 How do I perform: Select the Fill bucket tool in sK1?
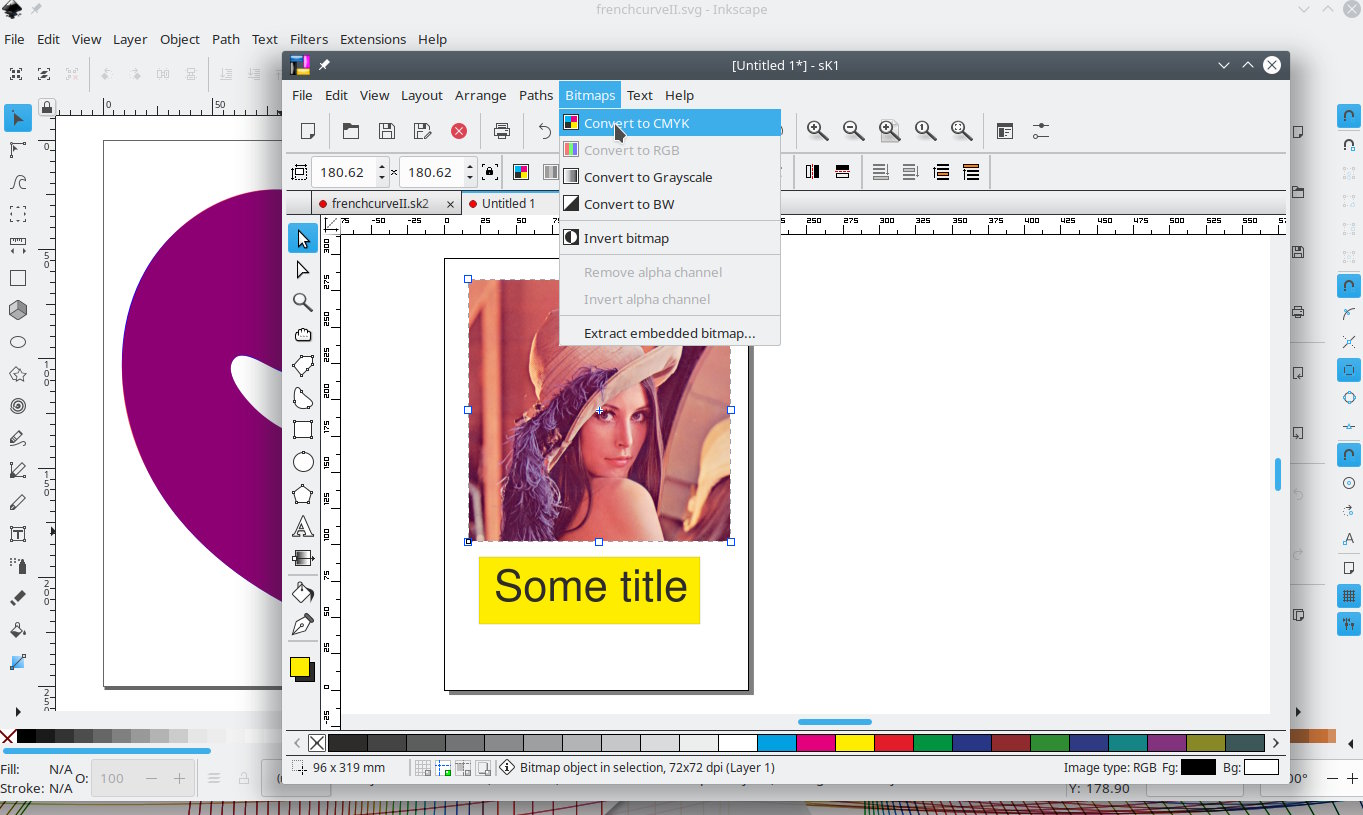point(302,593)
